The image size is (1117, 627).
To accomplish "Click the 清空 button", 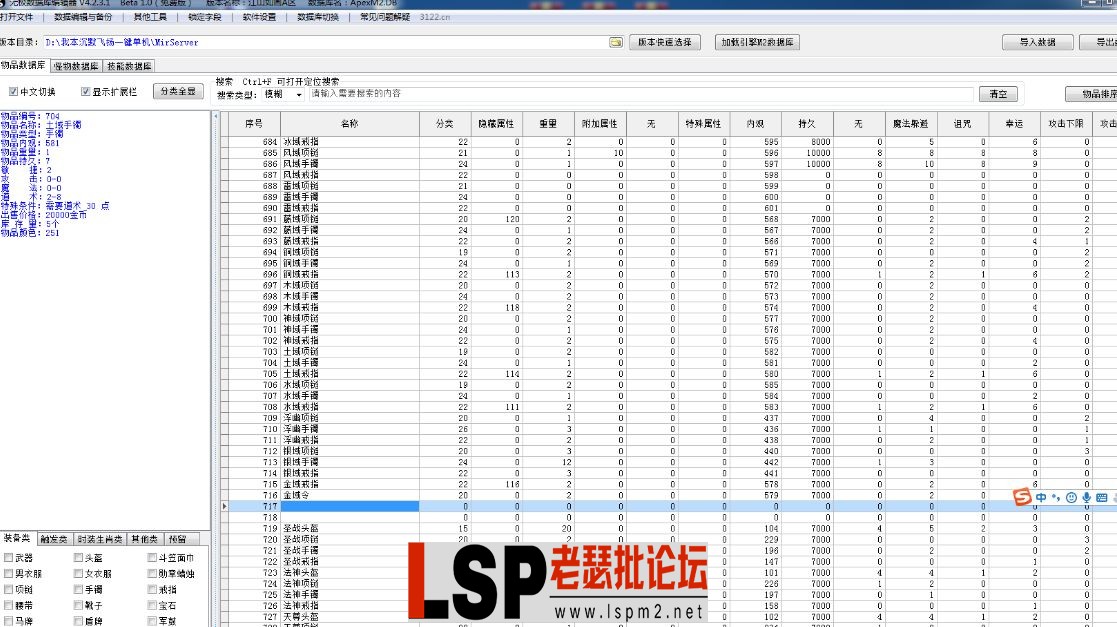I will click(x=998, y=94).
